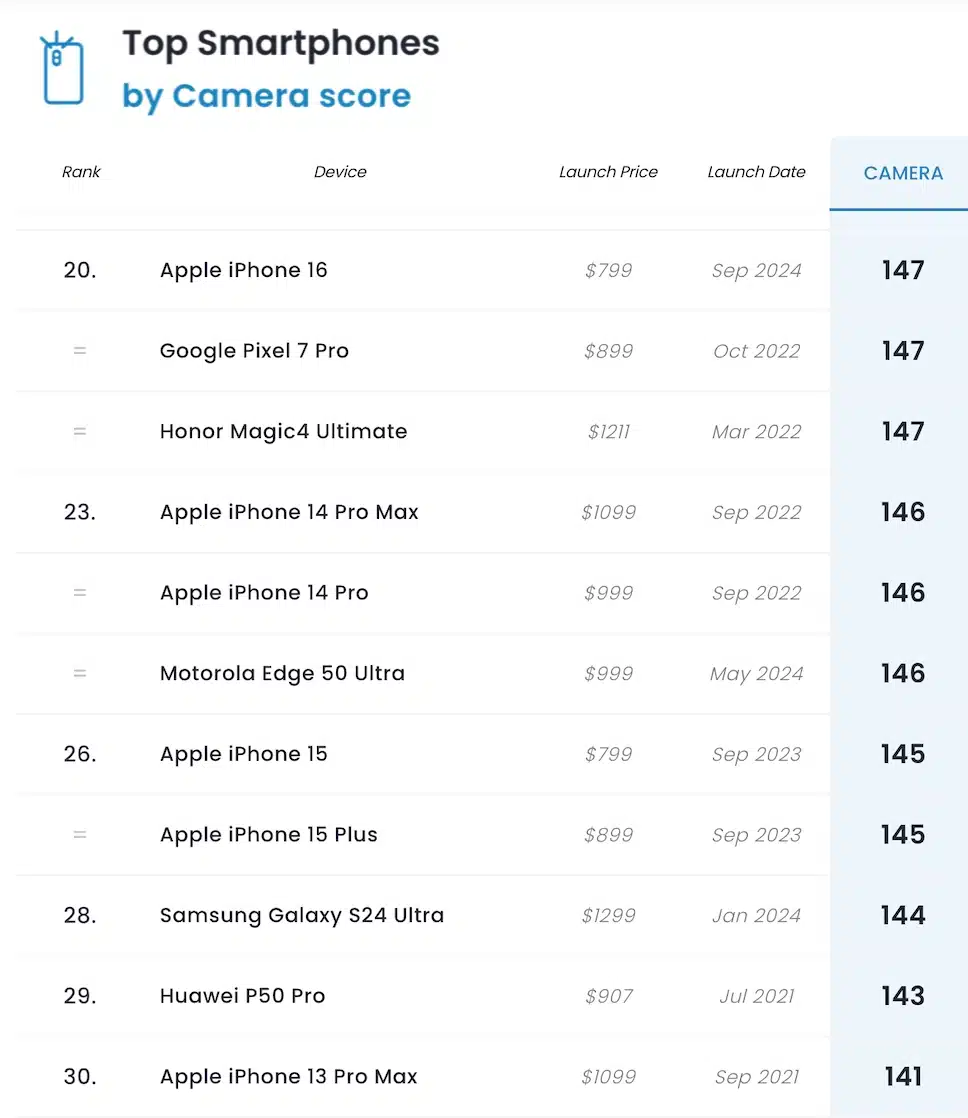
Task: Open Samsung Galaxy S24 Ultra page
Action: (302, 915)
